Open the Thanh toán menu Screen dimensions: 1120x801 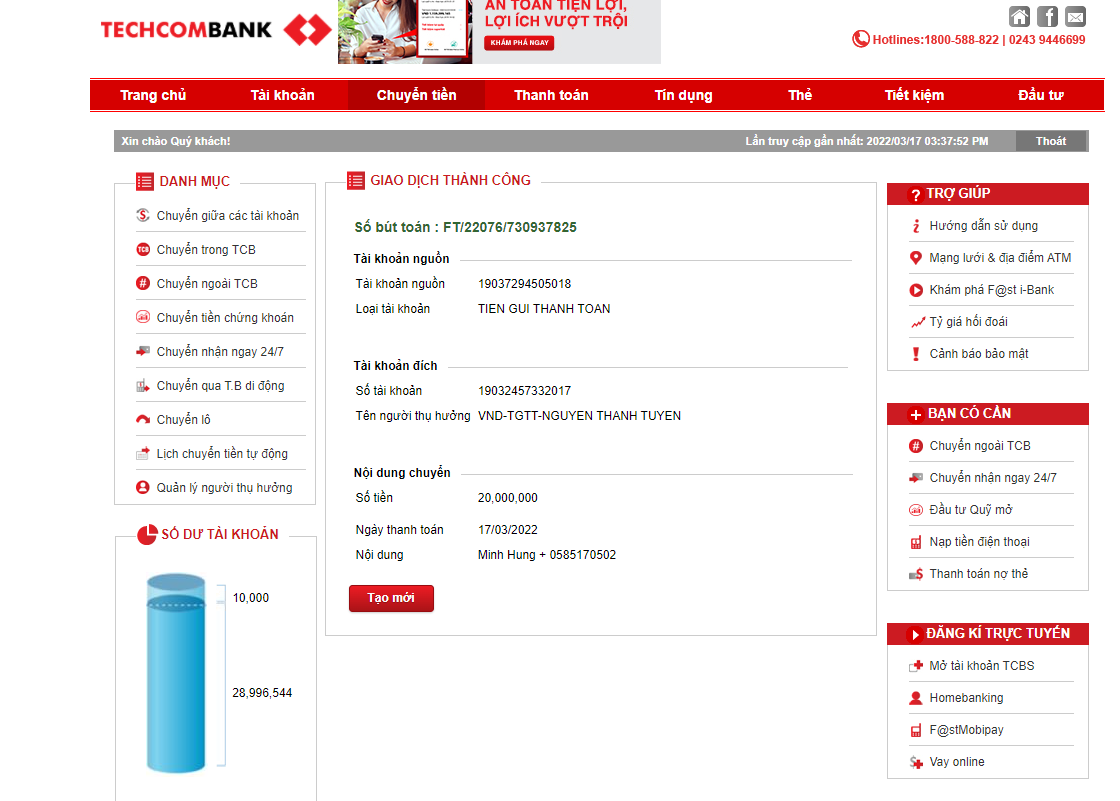551,95
